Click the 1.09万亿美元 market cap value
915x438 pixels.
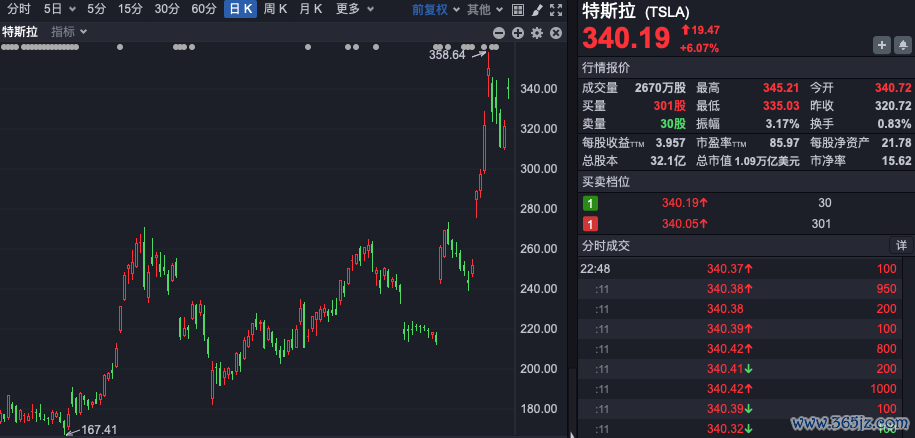click(x=767, y=161)
